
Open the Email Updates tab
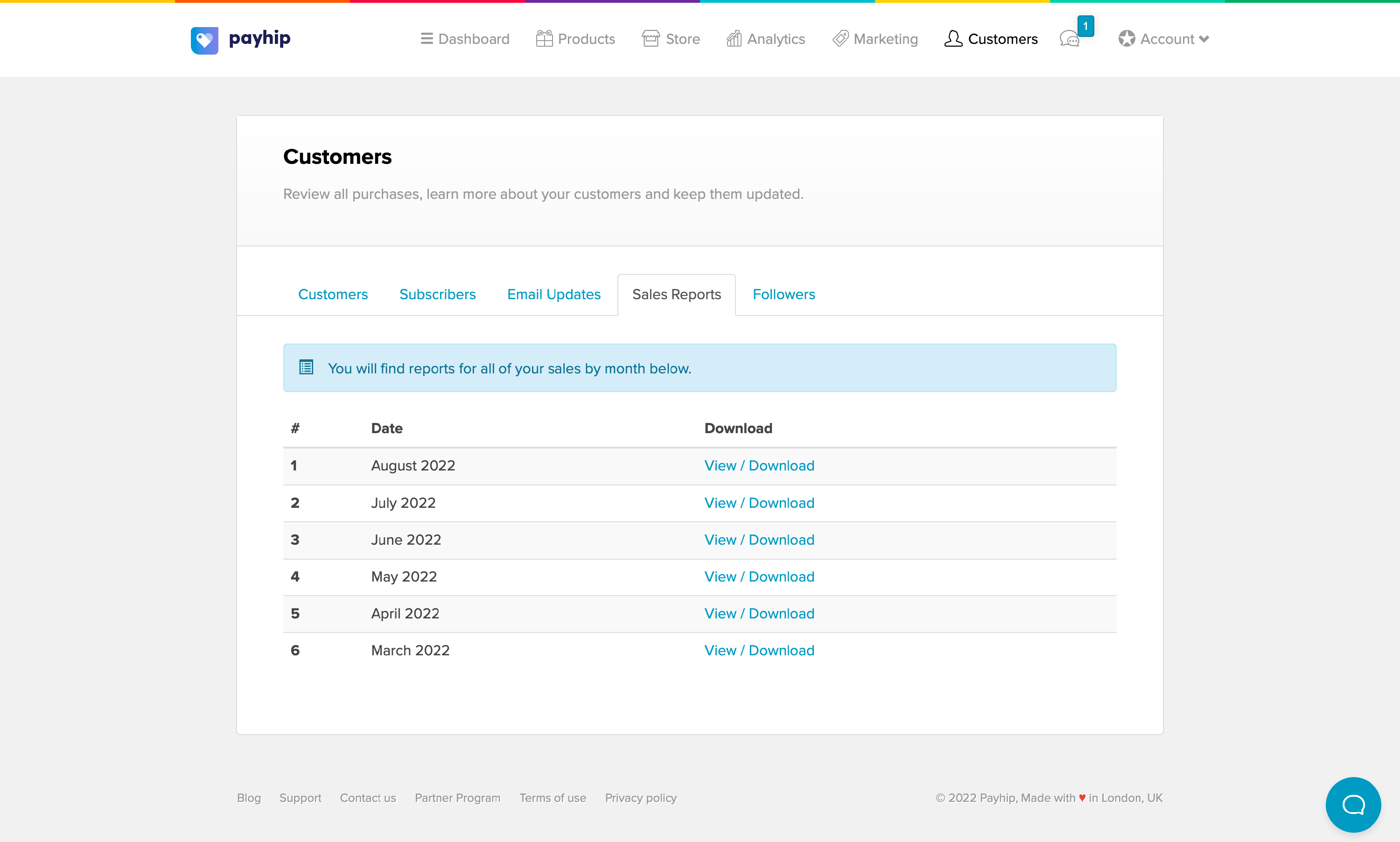click(x=553, y=295)
